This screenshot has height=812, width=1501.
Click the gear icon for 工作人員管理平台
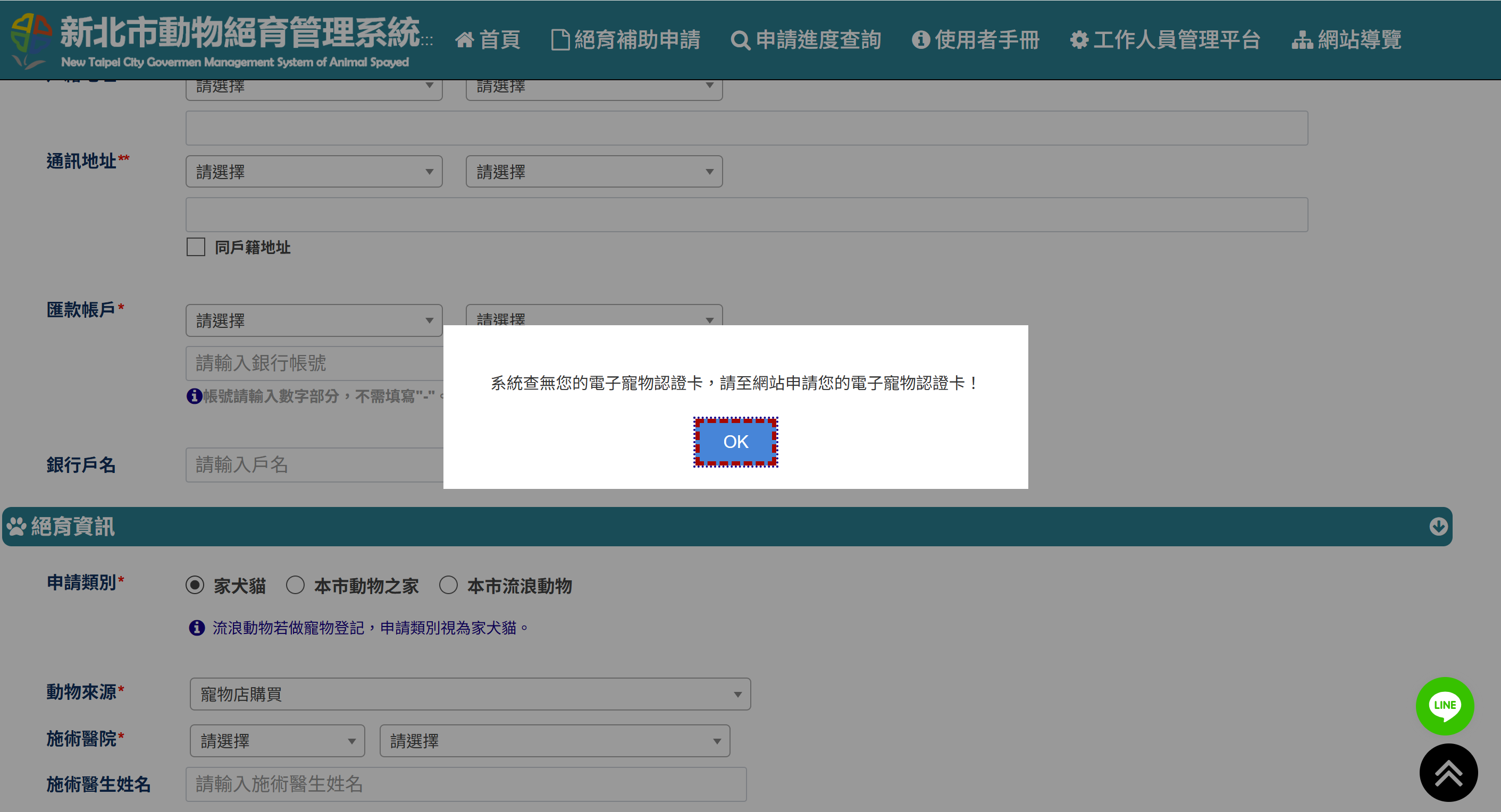pos(1078,40)
